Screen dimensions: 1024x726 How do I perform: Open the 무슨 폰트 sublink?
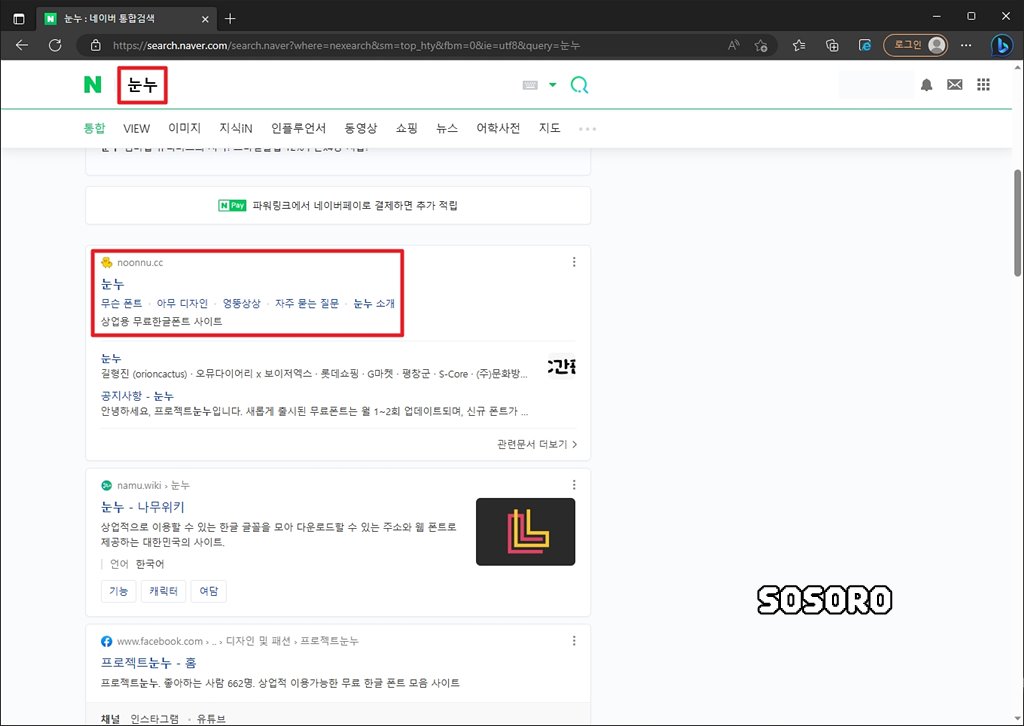click(x=121, y=304)
